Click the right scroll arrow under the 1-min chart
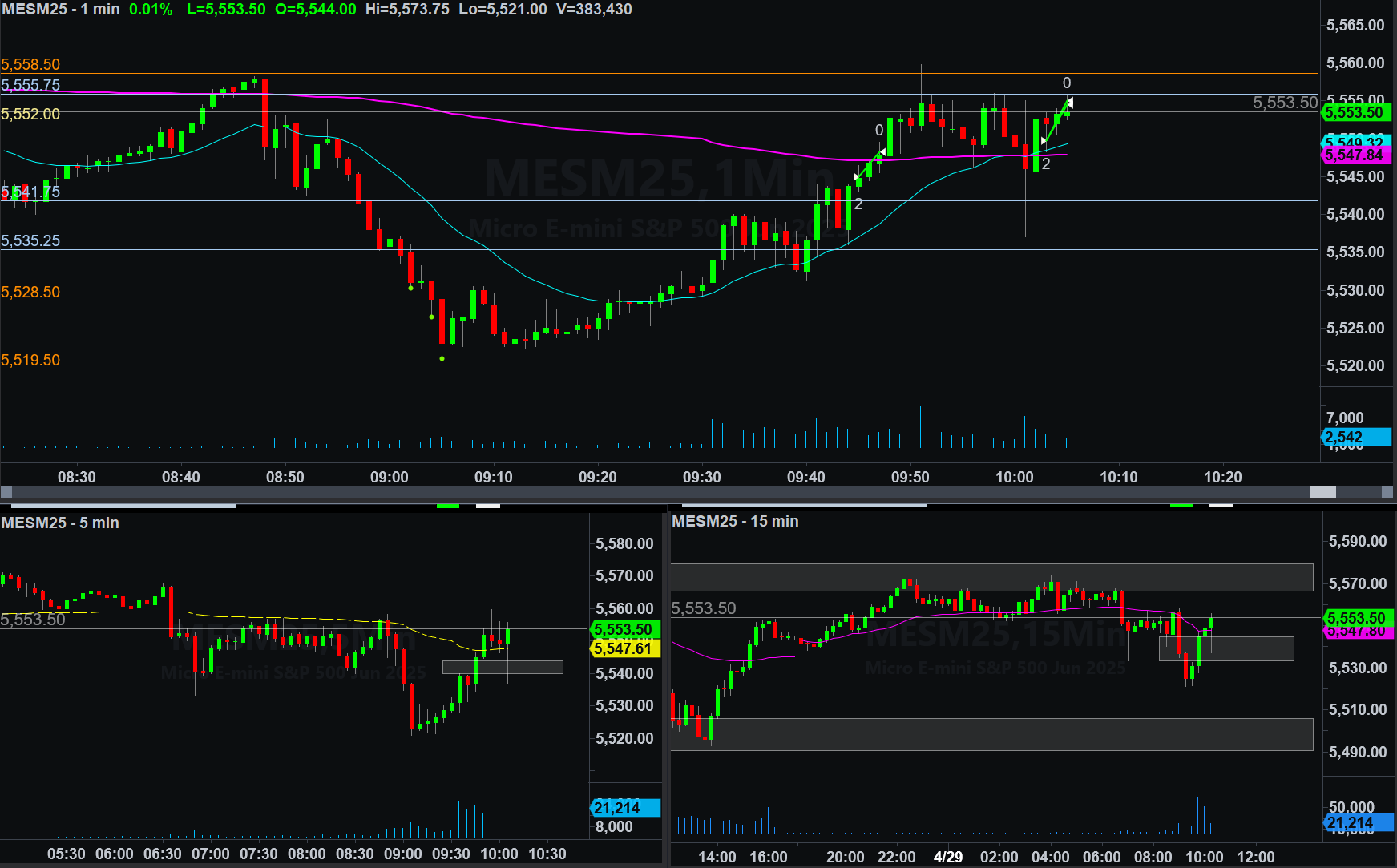 [1387, 492]
